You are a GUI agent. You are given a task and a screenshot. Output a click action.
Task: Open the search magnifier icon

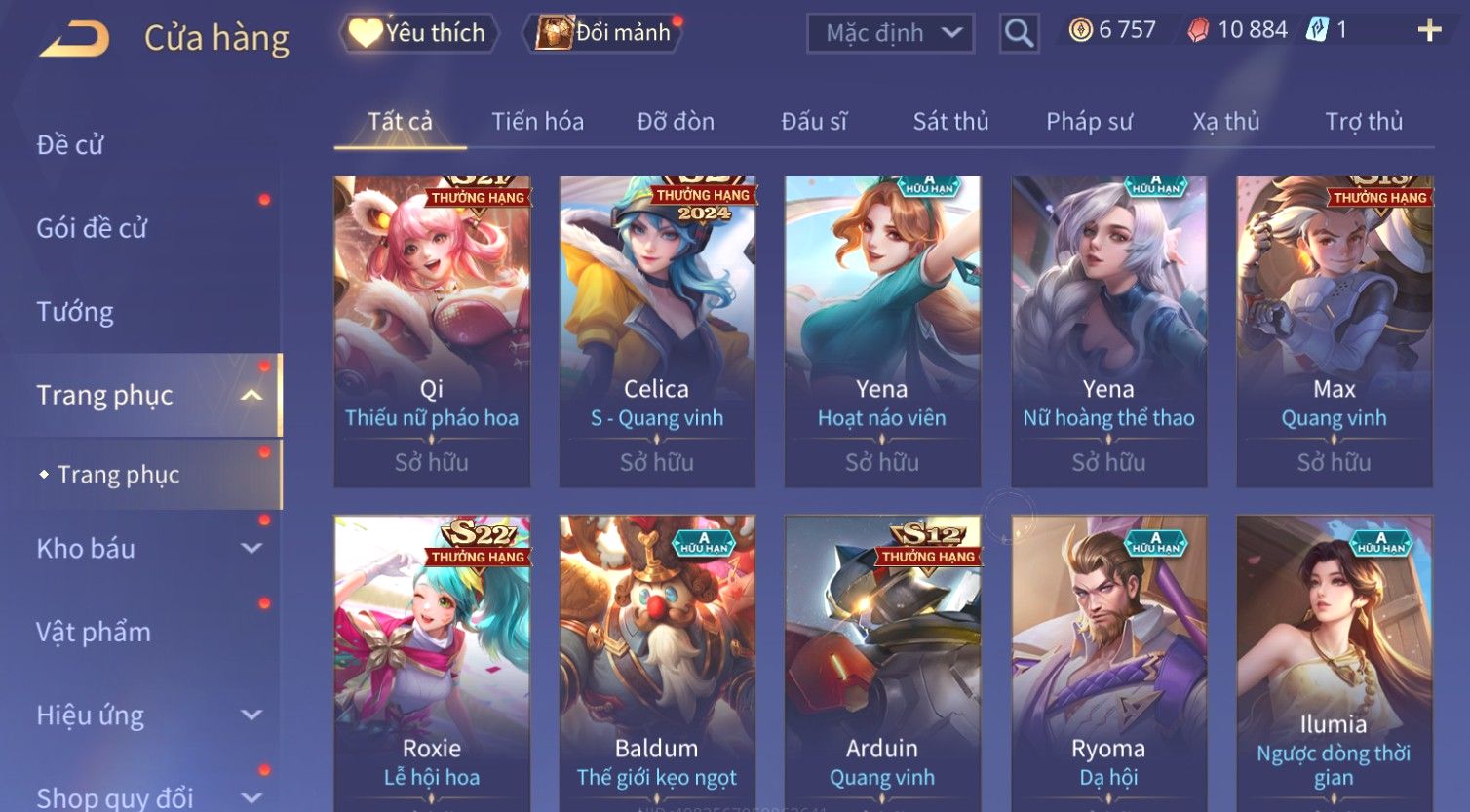tap(1019, 33)
